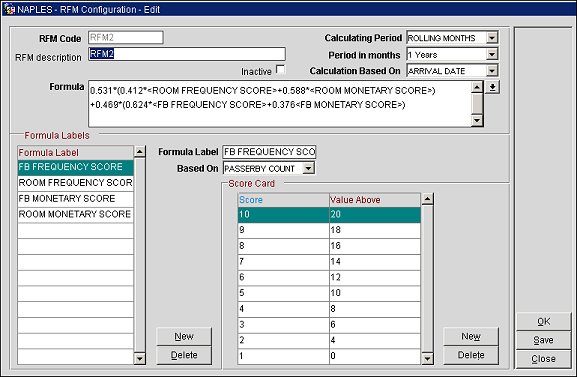The width and height of the screenshot is (577, 377).
Task: Select ROOM MONETARY SCORE label row
Action: (x=75, y=215)
